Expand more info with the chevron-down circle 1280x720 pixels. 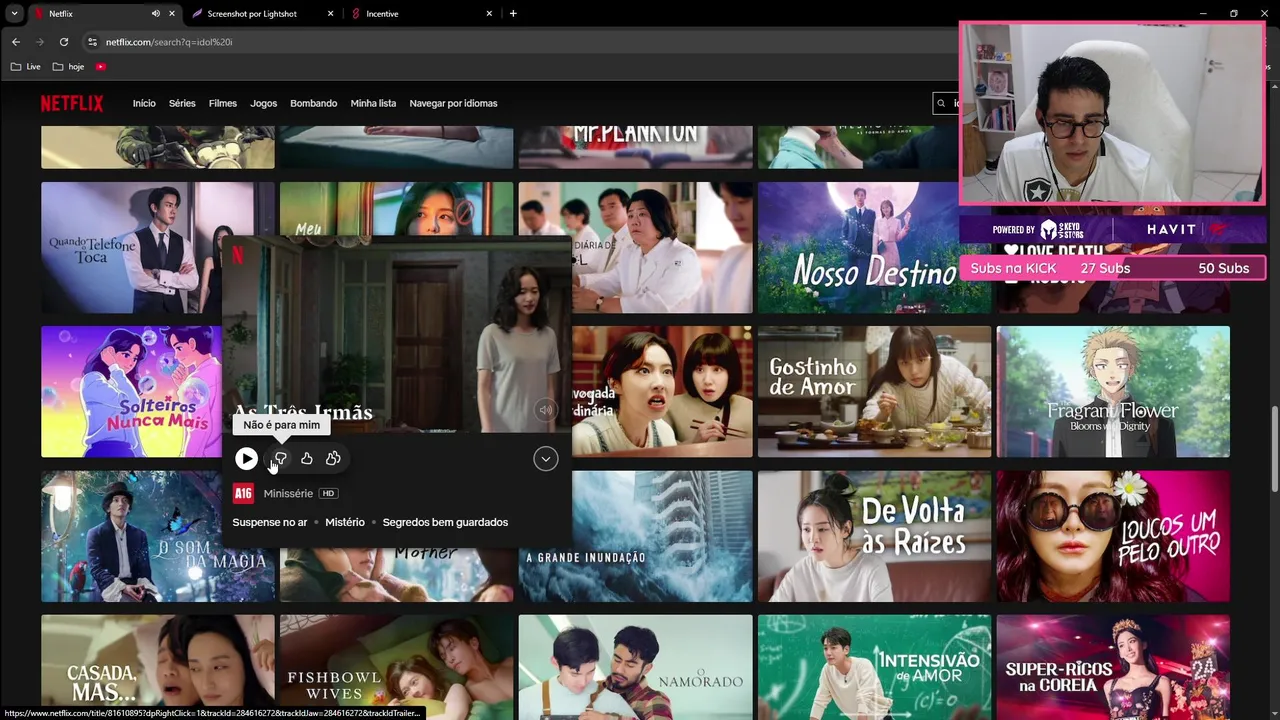(545, 458)
